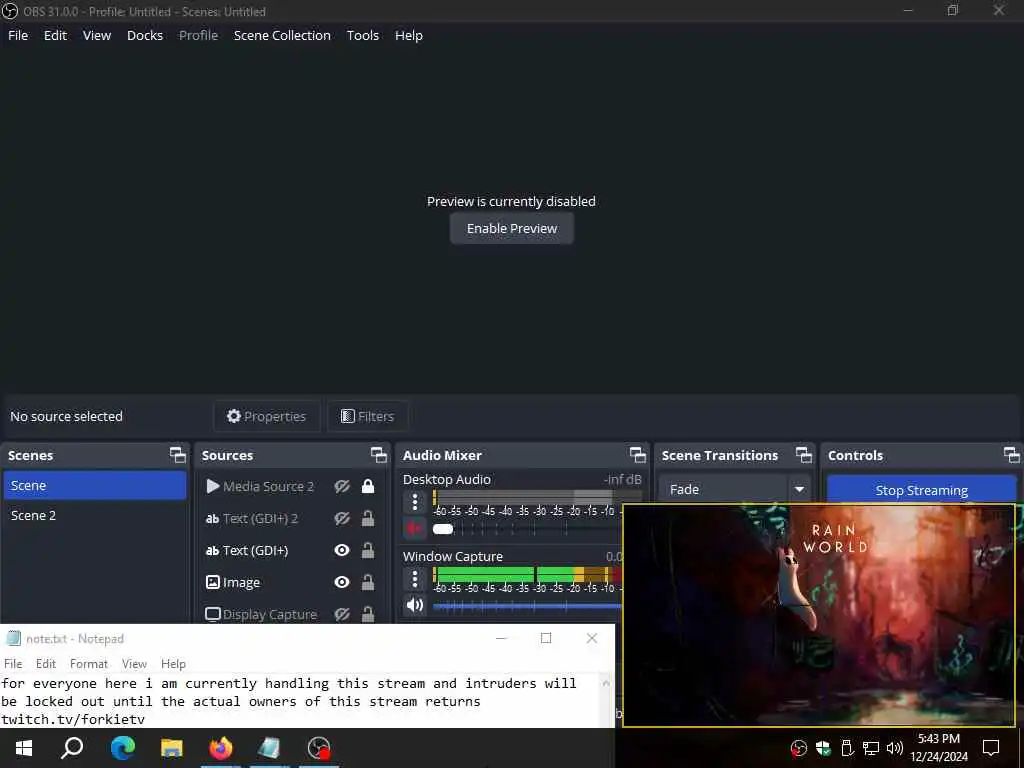The height and width of the screenshot is (768, 1024).
Task: Open Windows Start menu
Action: pos(24,748)
